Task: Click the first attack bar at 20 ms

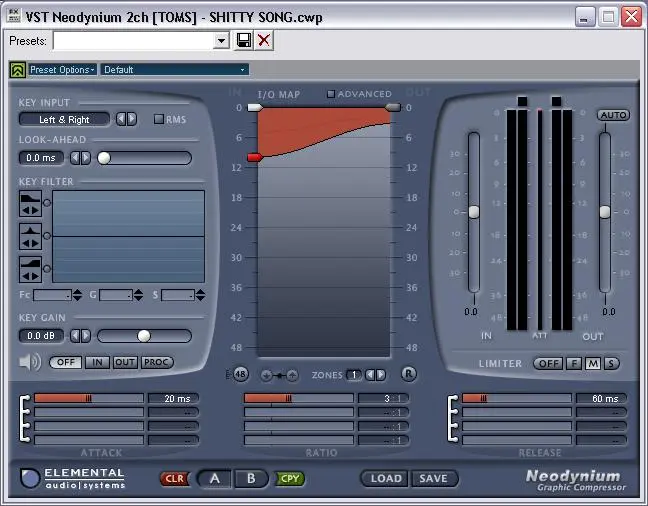Action: tap(89, 398)
